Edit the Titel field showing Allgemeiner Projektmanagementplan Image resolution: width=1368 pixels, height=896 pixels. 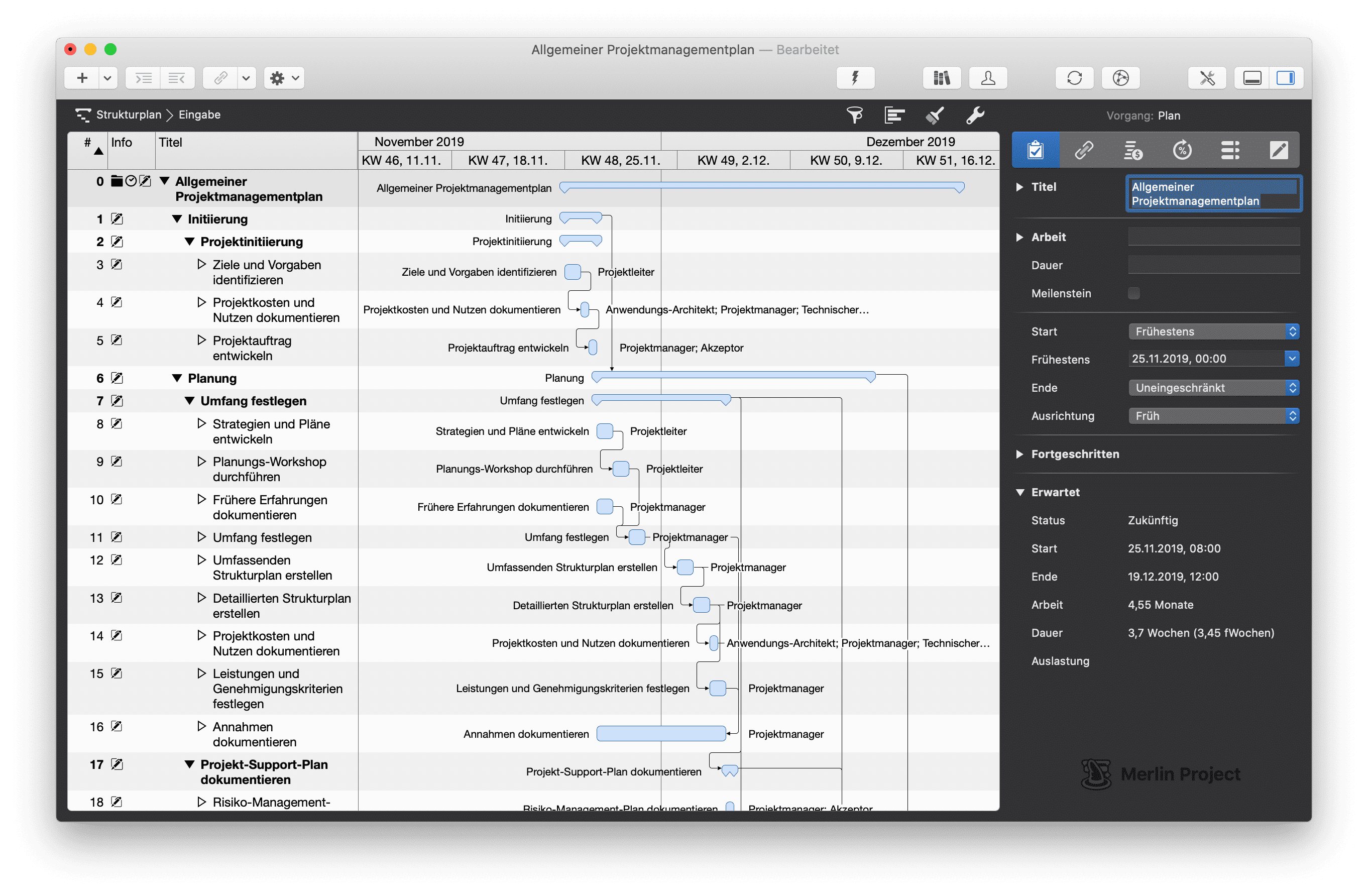pyautogui.click(x=1213, y=194)
